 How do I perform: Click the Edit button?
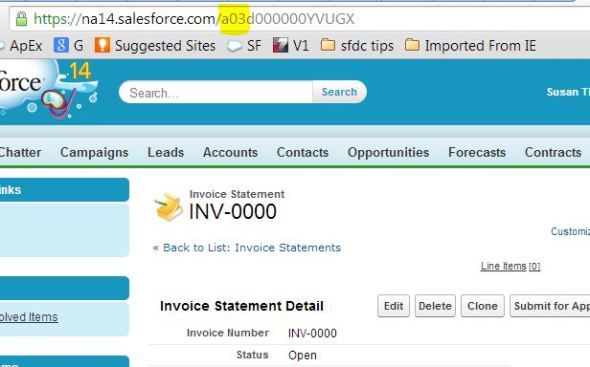pos(393,306)
